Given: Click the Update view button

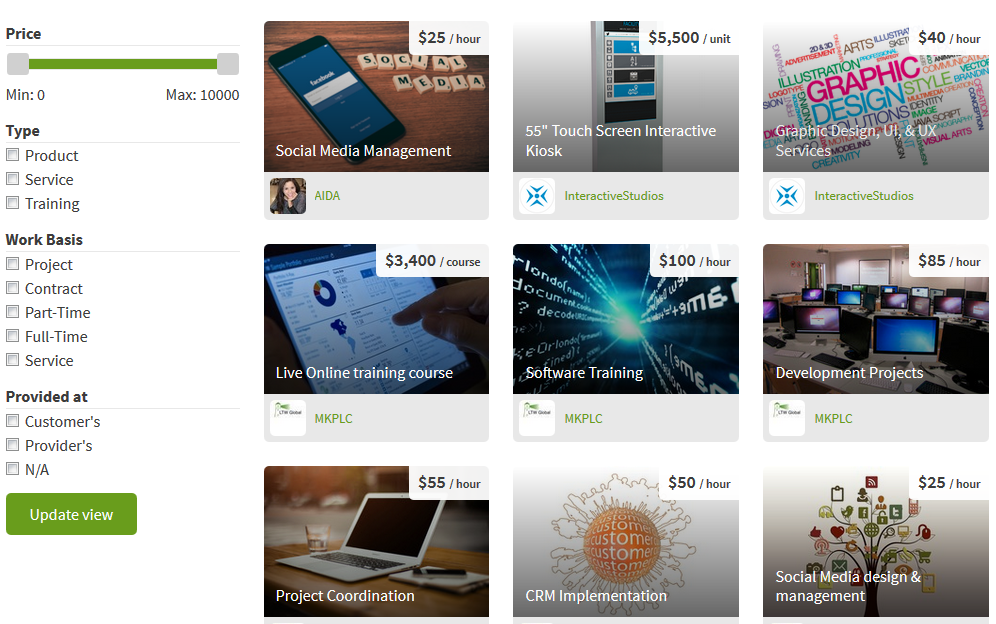Looking at the screenshot, I should (72, 514).
